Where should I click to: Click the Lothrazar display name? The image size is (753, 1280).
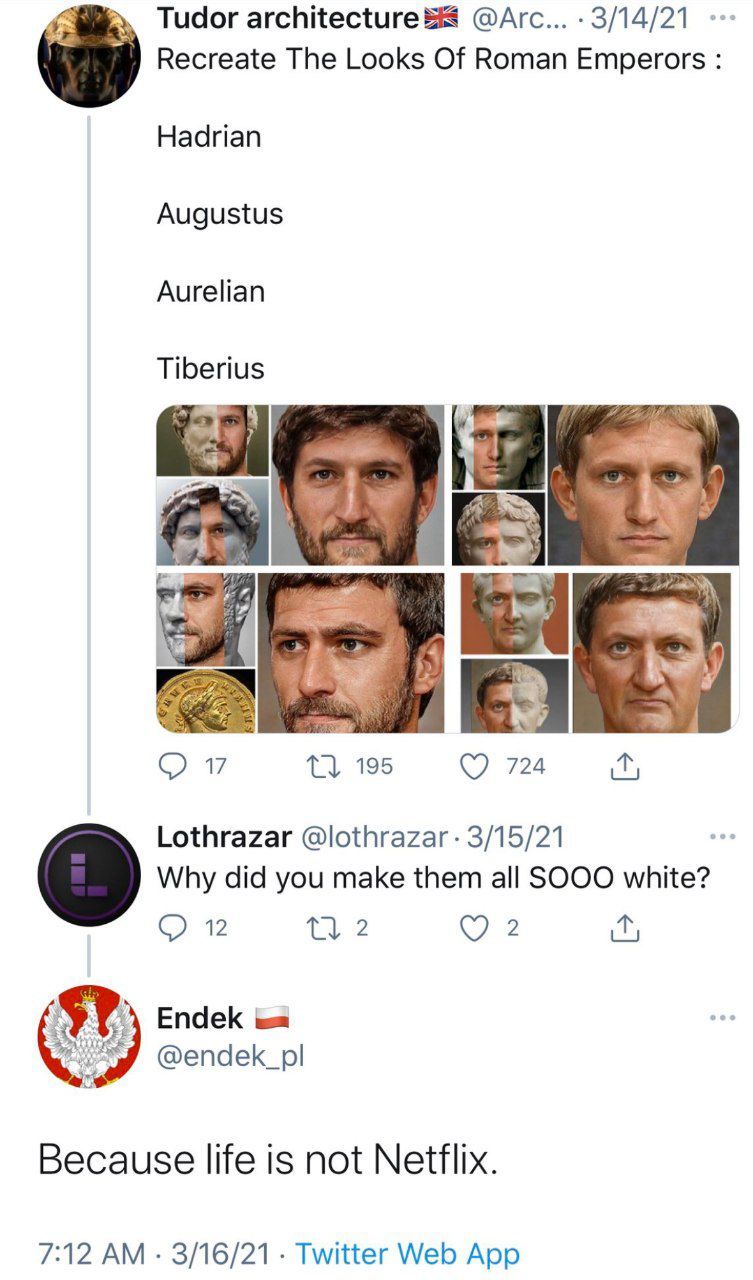[x=224, y=836]
